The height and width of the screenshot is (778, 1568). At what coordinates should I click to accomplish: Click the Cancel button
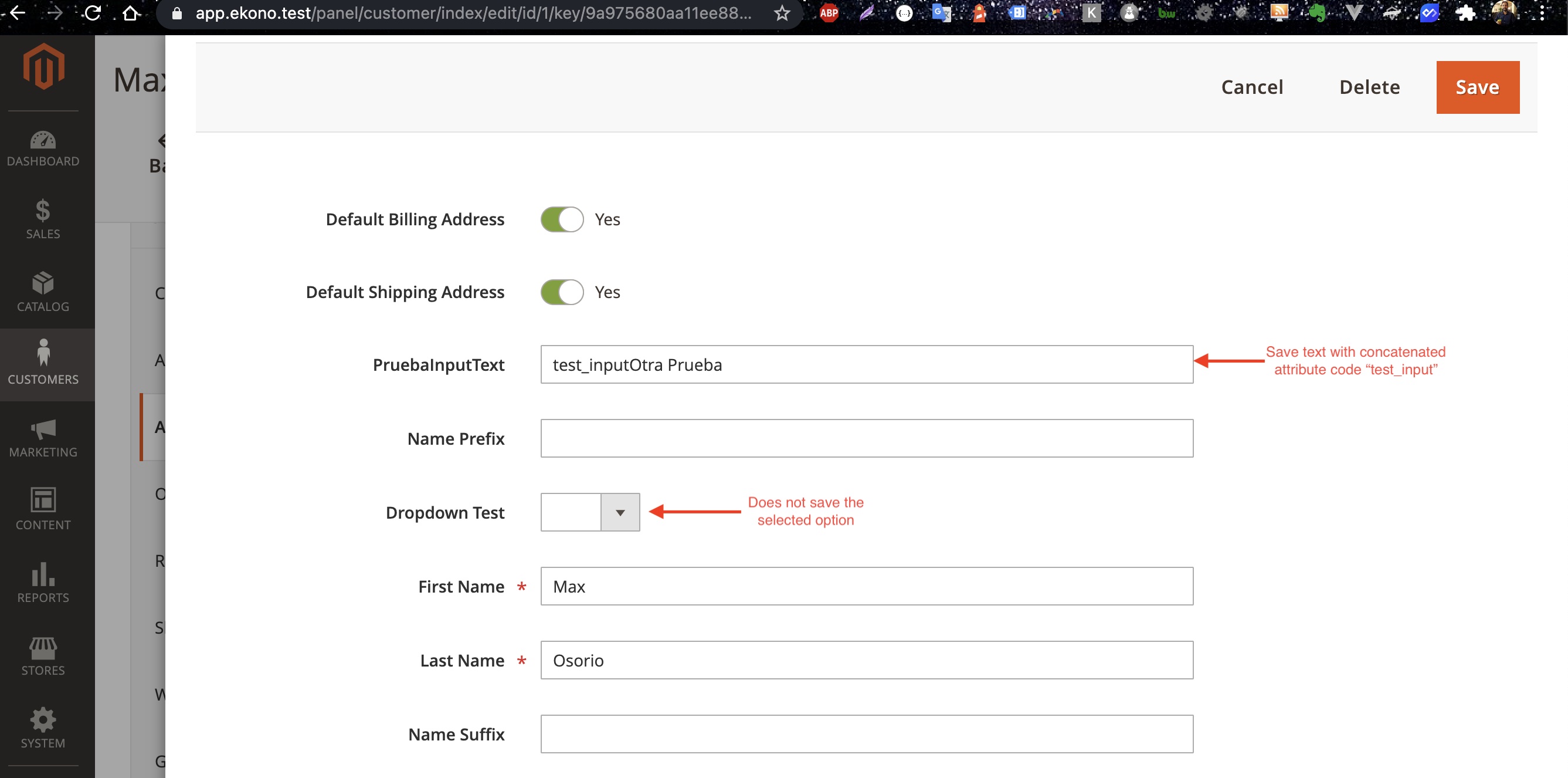[x=1251, y=87]
